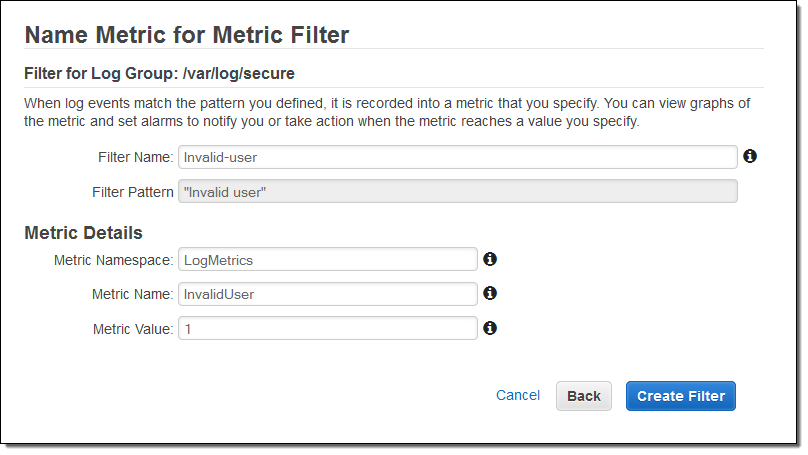
Task: Focus the Filter Name field containing Invalid-user
Action: 457,157
